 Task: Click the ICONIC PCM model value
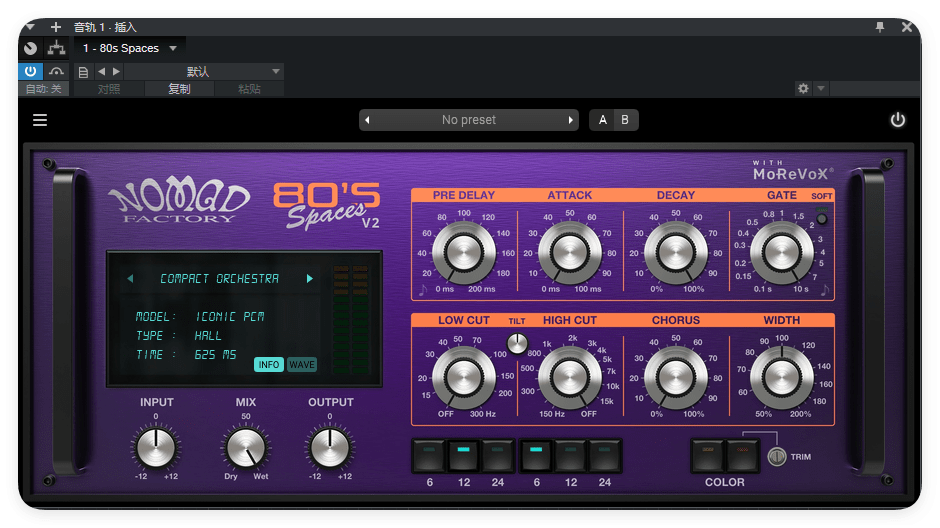230,316
